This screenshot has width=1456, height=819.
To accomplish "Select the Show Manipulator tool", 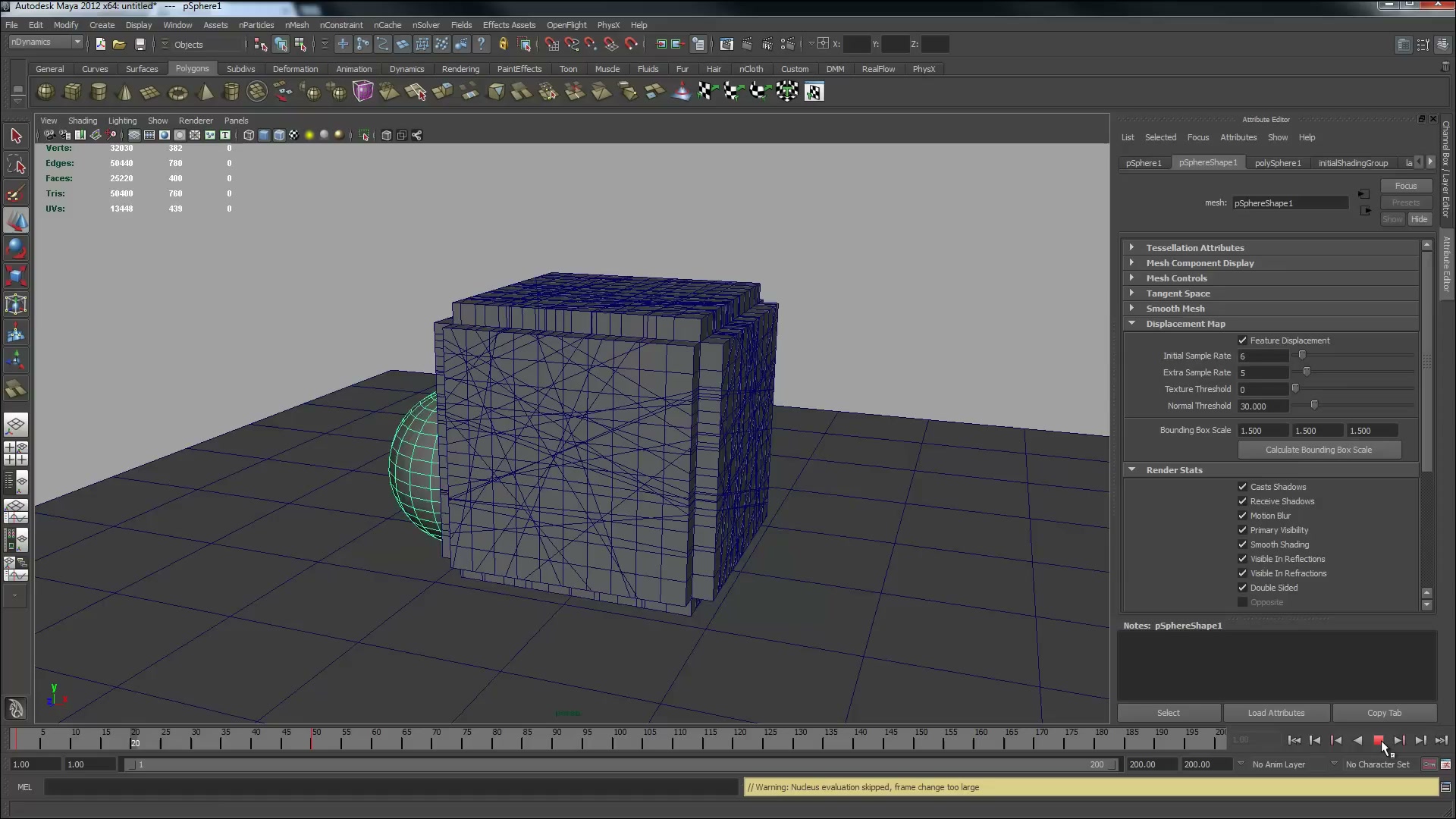I will (x=16, y=361).
